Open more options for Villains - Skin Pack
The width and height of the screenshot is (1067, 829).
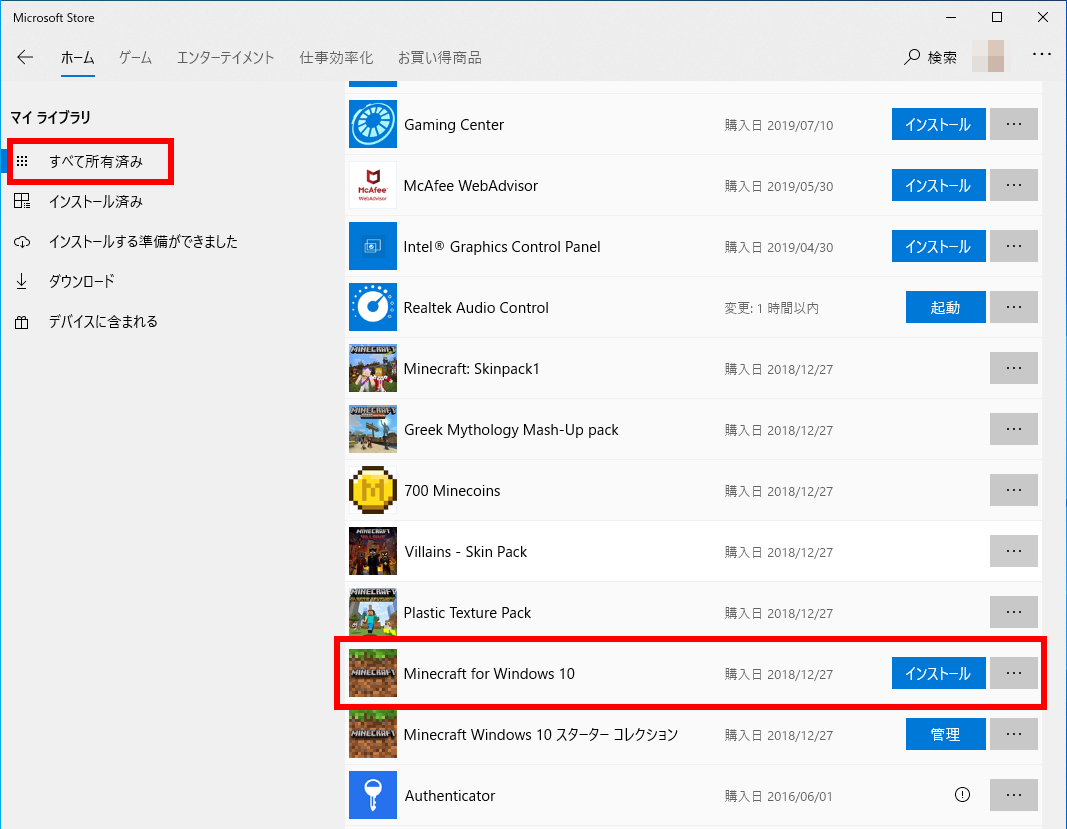pyautogui.click(x=1013, y=551)
